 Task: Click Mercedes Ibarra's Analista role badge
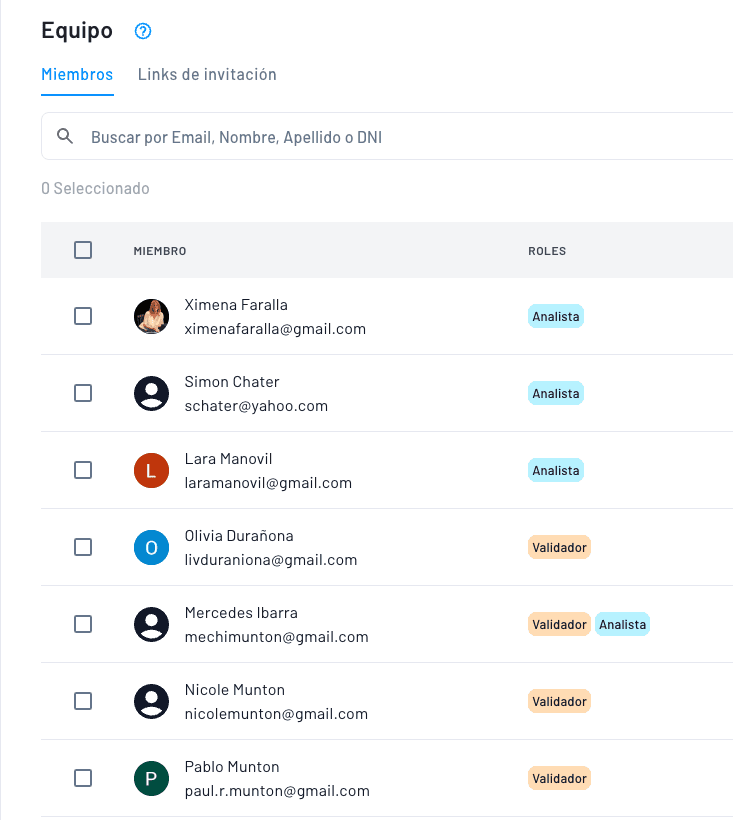622,624
